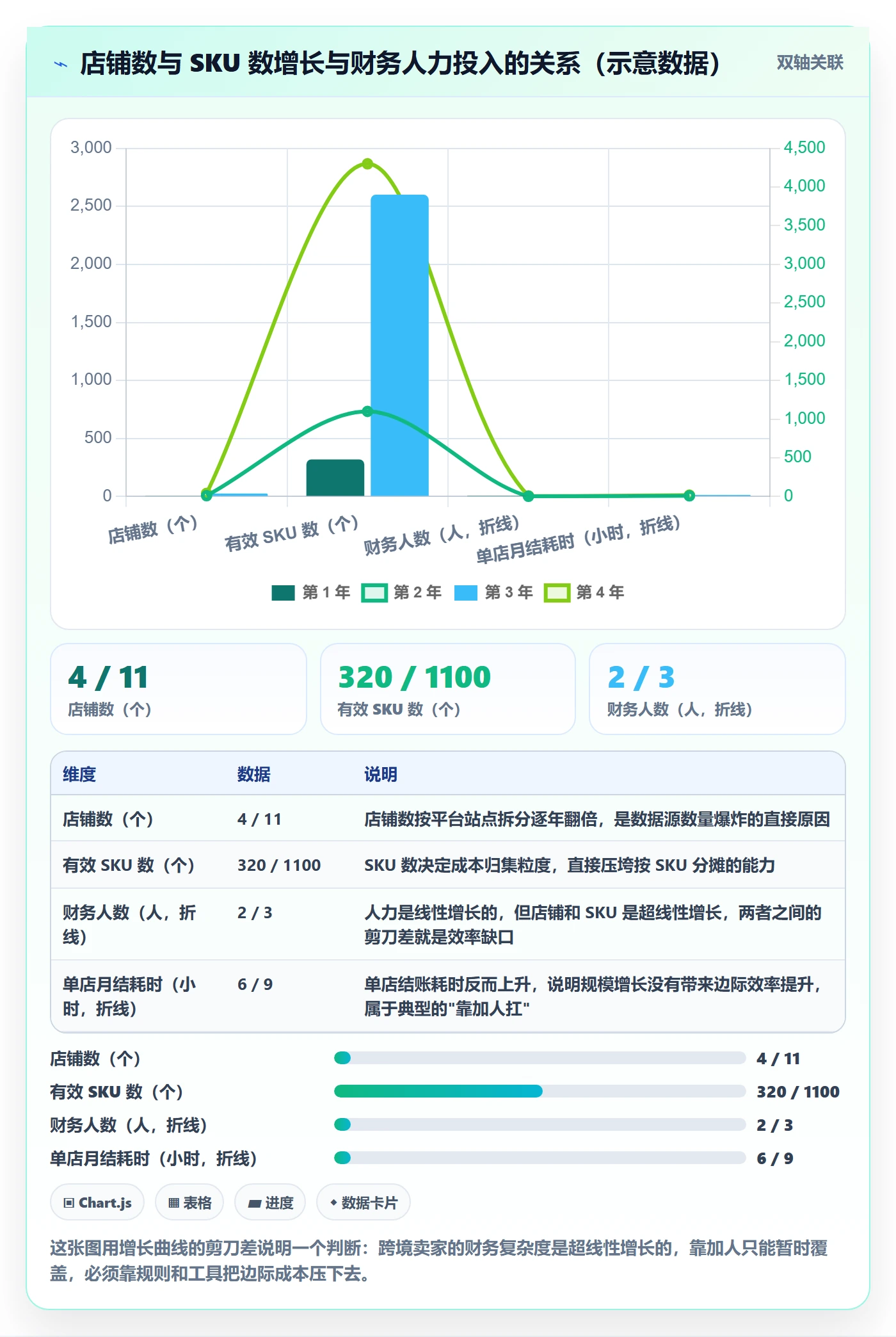Click progress value 4 / 11

778,1058
